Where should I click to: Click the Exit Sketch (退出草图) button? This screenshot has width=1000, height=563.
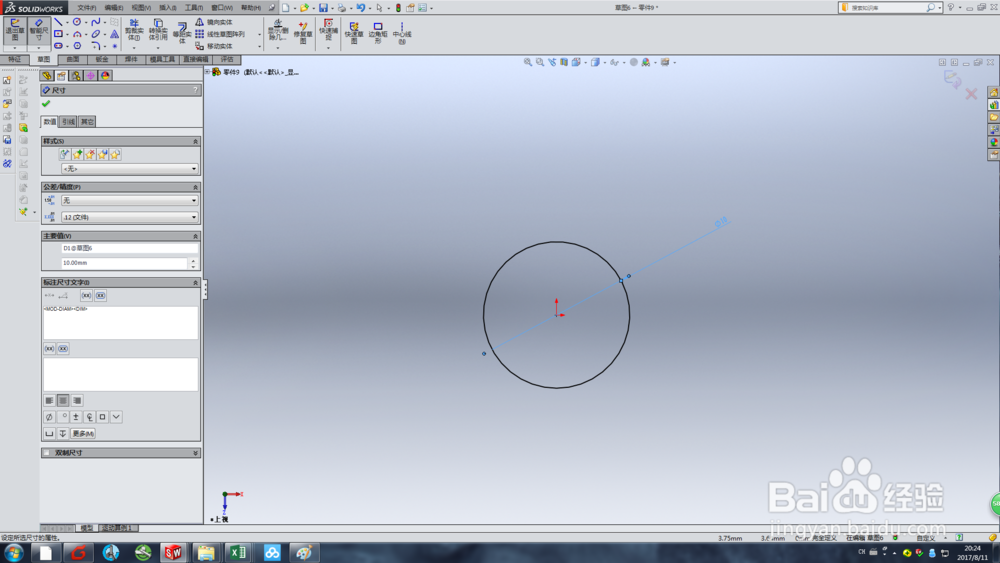tap(14, 31)
